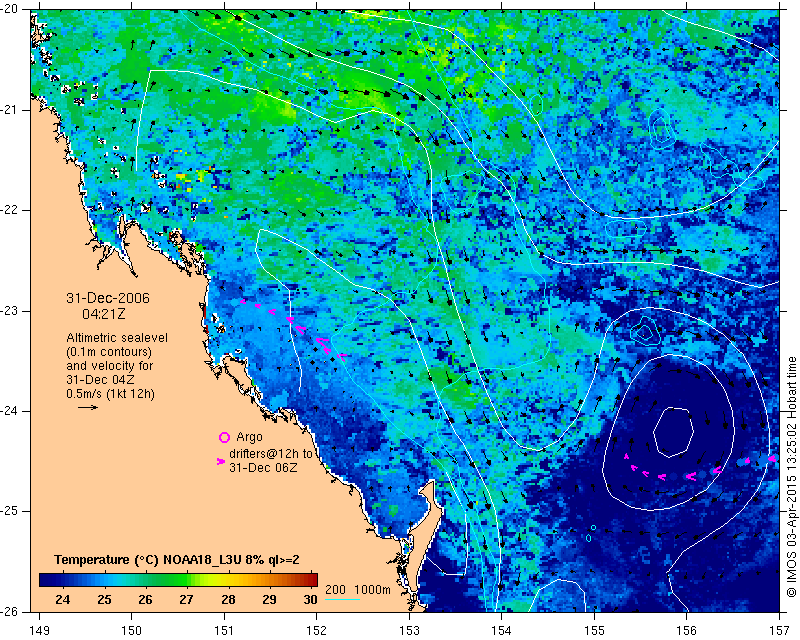Viewport: 800px width, 640px height.
Task: Click the latitude axis label -22
Action: pos(10,210)
